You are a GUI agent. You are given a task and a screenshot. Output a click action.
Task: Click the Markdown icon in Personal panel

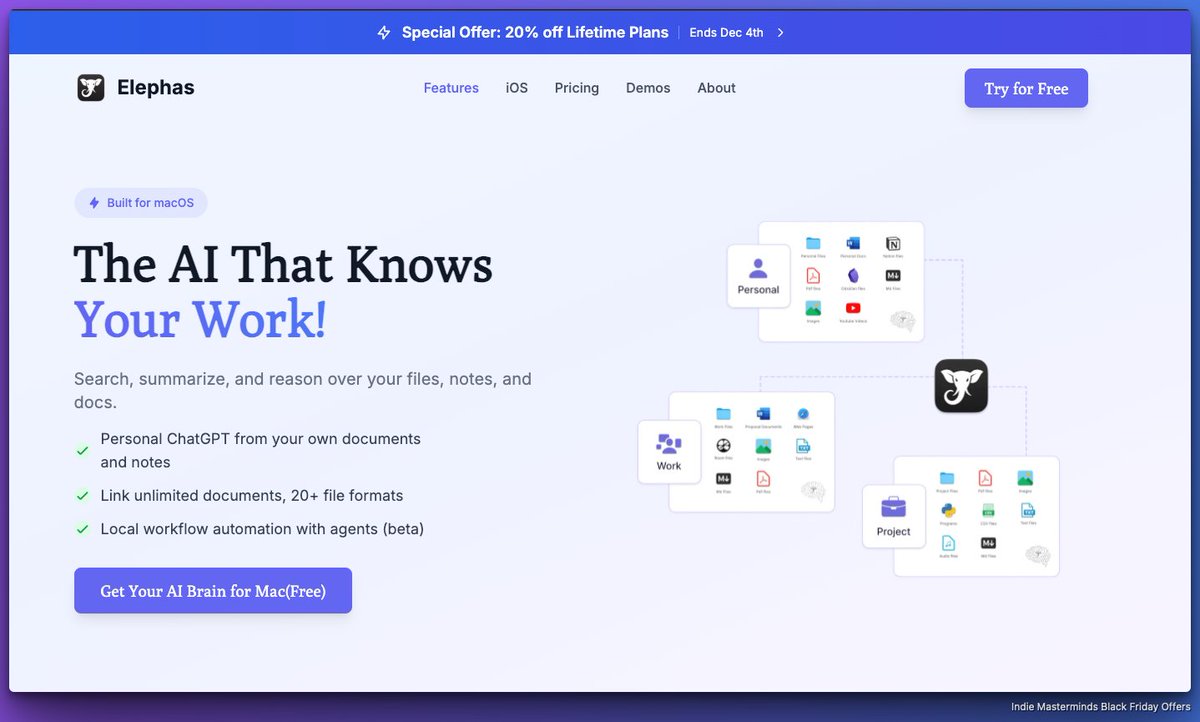pyautogui.click(x=893, y=276)
